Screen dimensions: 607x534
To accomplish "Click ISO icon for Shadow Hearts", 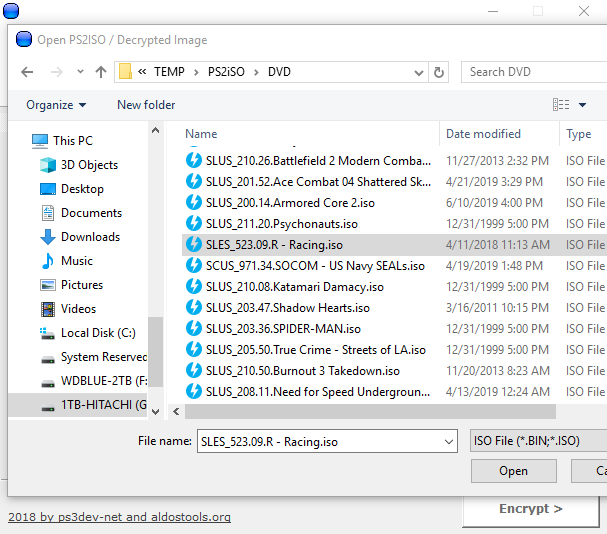I will pyautogui.click(x=194, y=307).
